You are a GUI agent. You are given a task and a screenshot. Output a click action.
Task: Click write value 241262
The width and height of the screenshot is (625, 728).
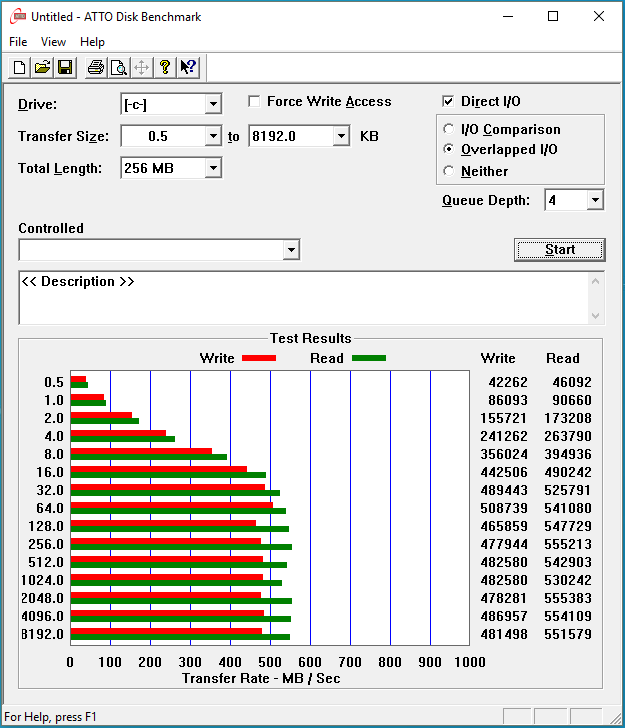(504, 436)
